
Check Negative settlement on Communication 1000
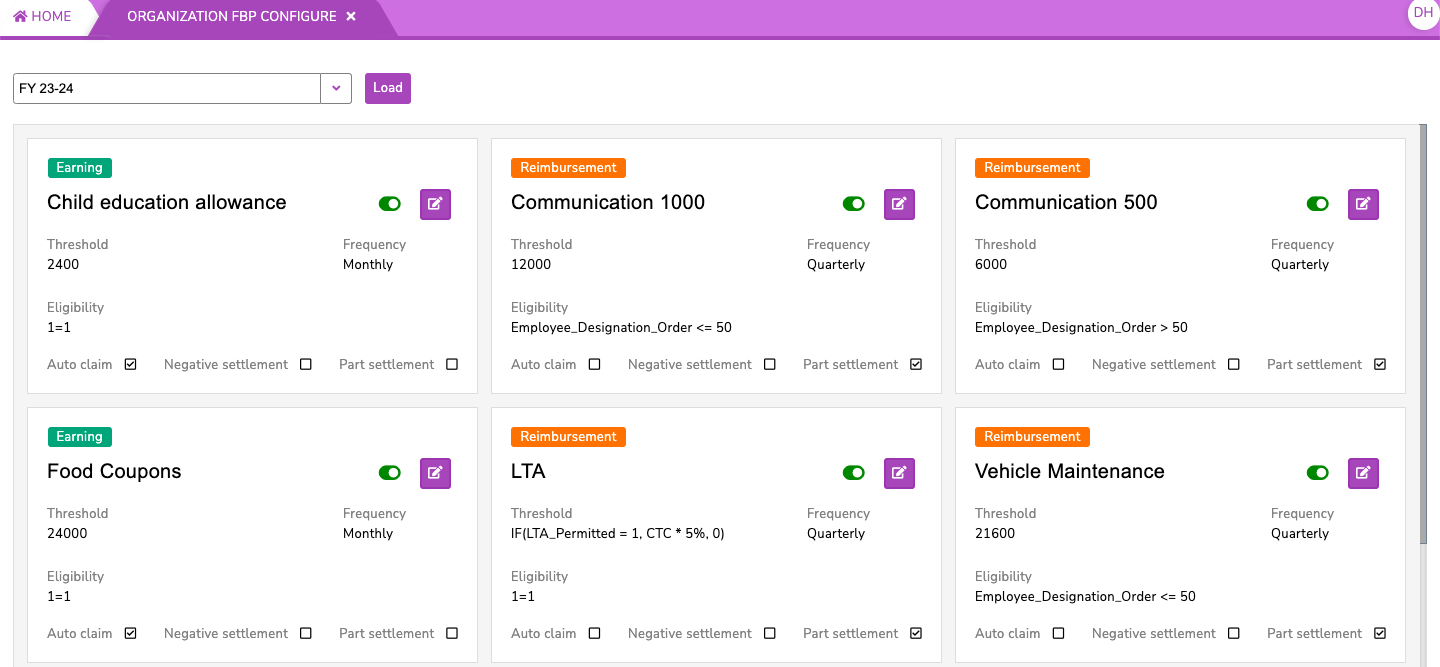tap(770, 364)
